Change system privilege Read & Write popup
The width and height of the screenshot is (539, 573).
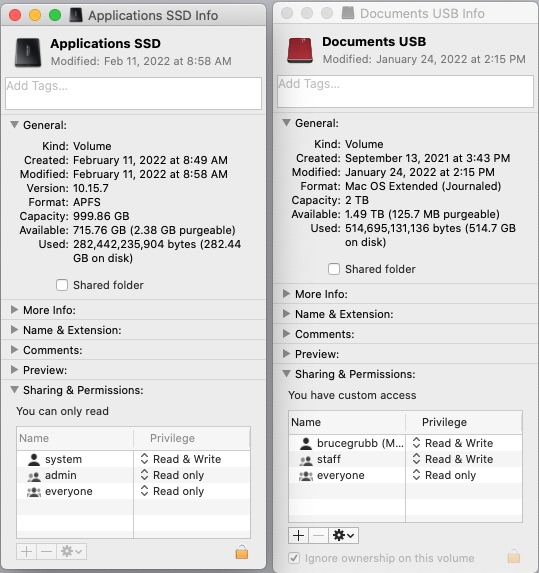click(x=181, y=459)
